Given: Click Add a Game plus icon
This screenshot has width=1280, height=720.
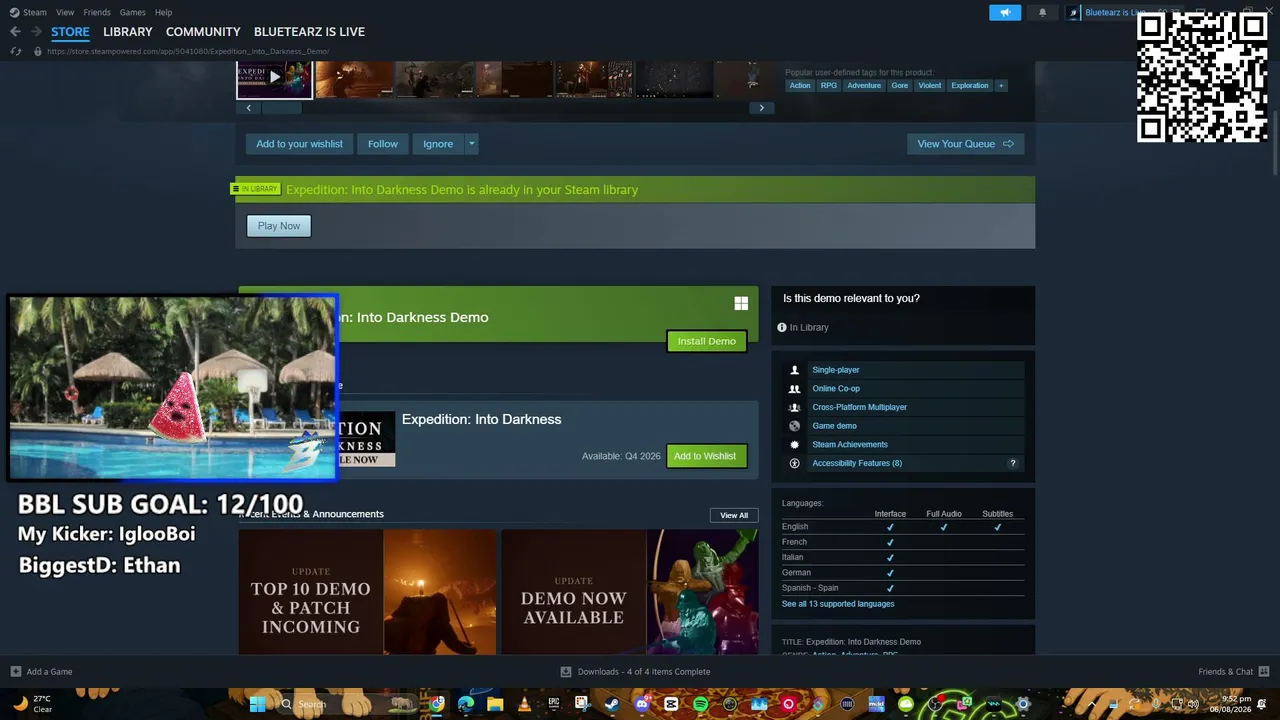Looking at the screenshot, I should click(x=16, y=672).
